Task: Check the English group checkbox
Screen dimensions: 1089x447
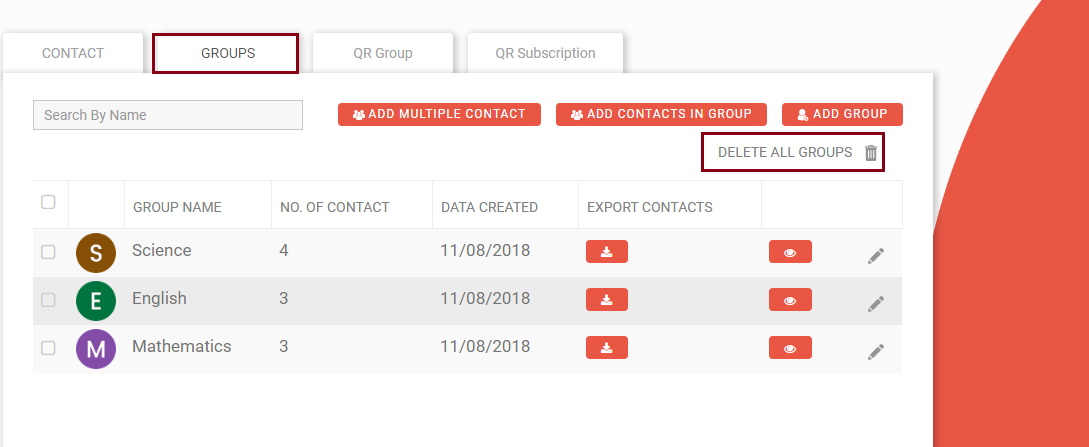Action: (x=48, y=300)
